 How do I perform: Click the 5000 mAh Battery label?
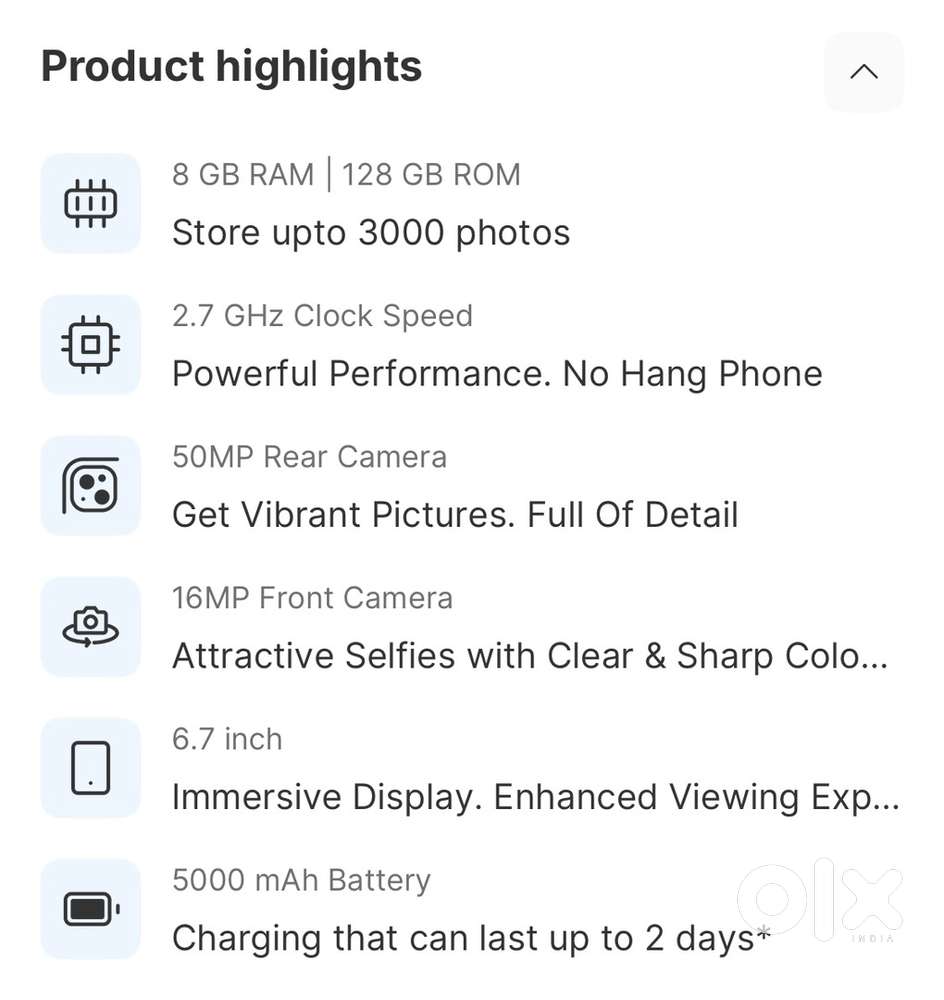coord(301,880)
